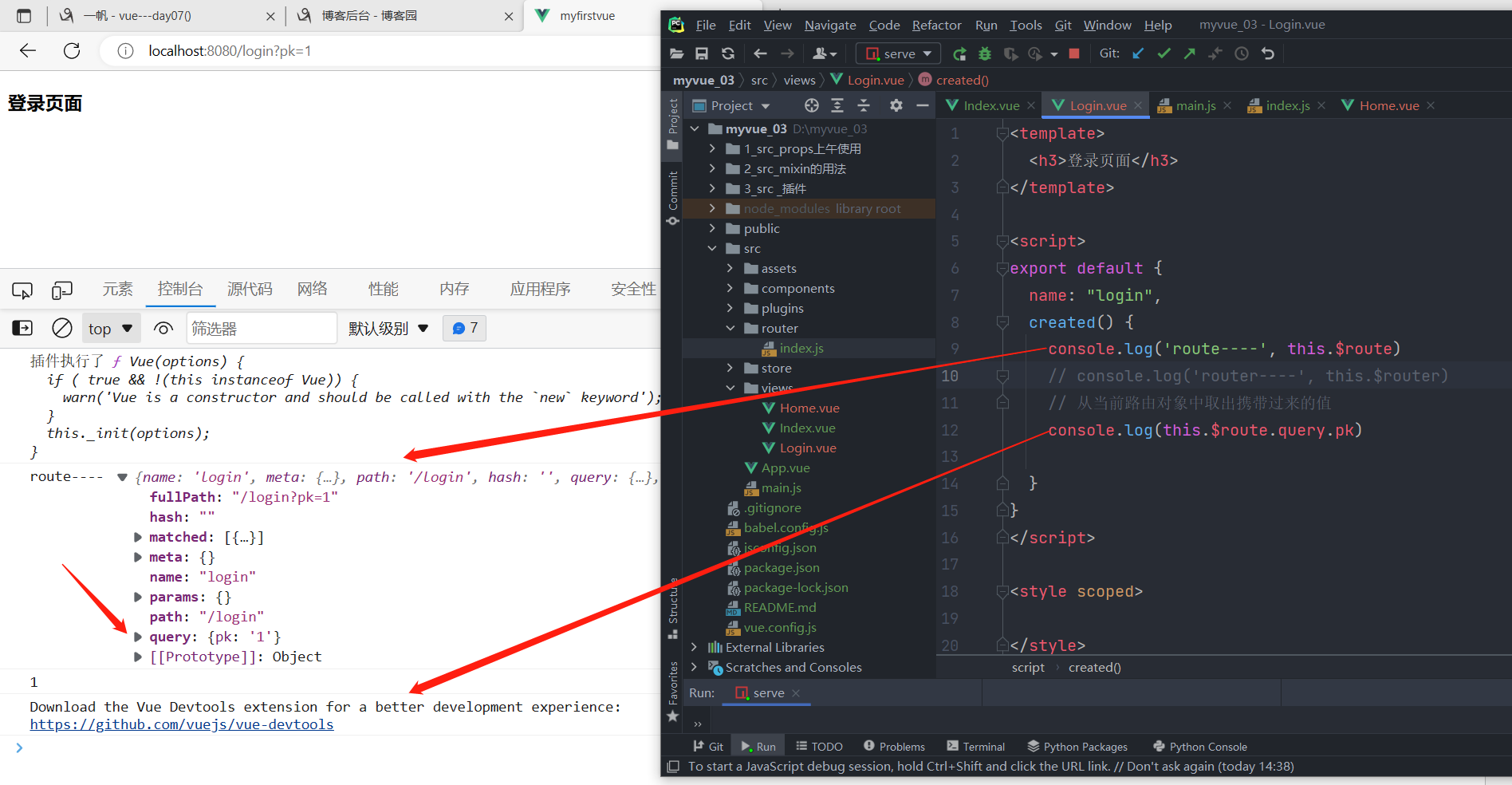
Task: Open the Refactor menu
Action: pos(936,25)
